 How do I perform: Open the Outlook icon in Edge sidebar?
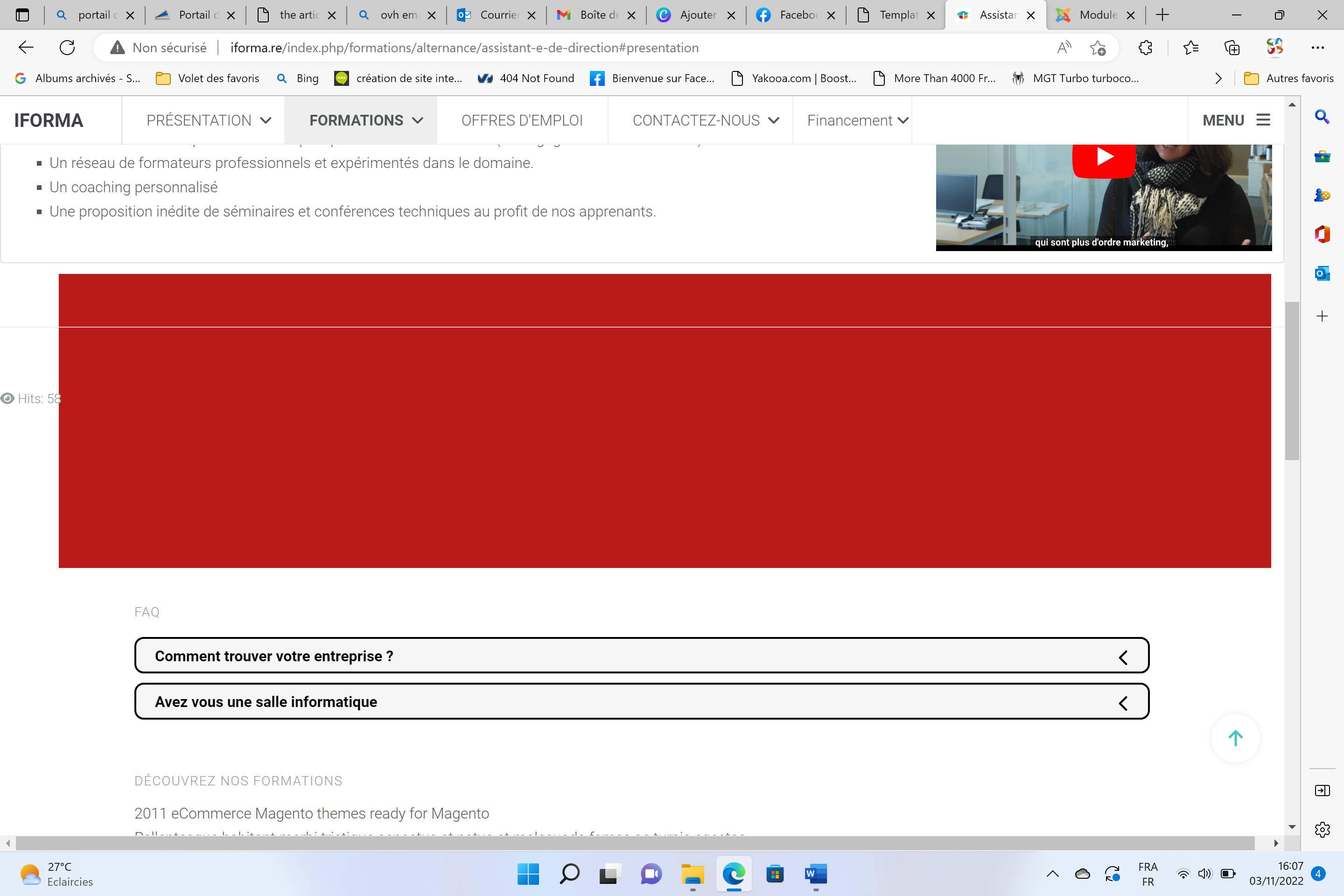1322,274
